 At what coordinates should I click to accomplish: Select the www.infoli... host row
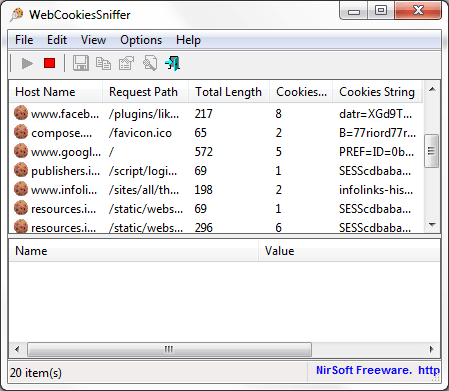click(216, 190)
